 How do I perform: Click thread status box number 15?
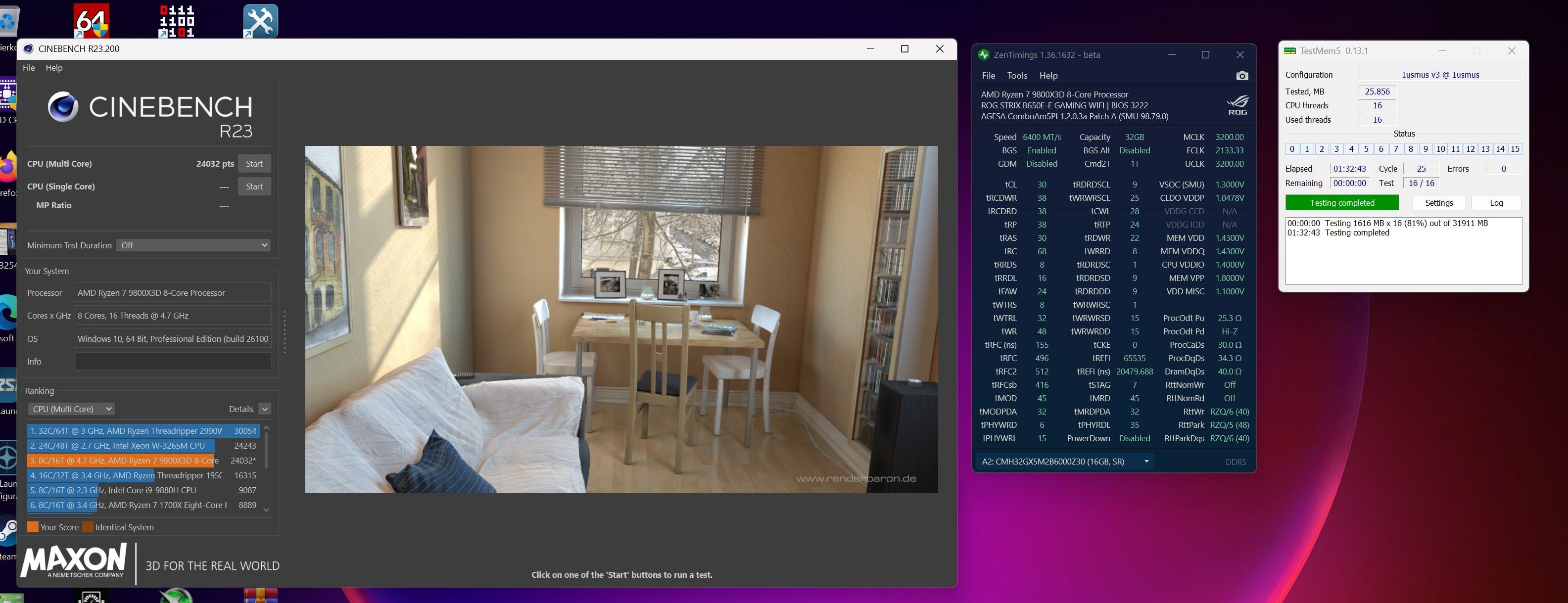click(x=1515, y=149)
